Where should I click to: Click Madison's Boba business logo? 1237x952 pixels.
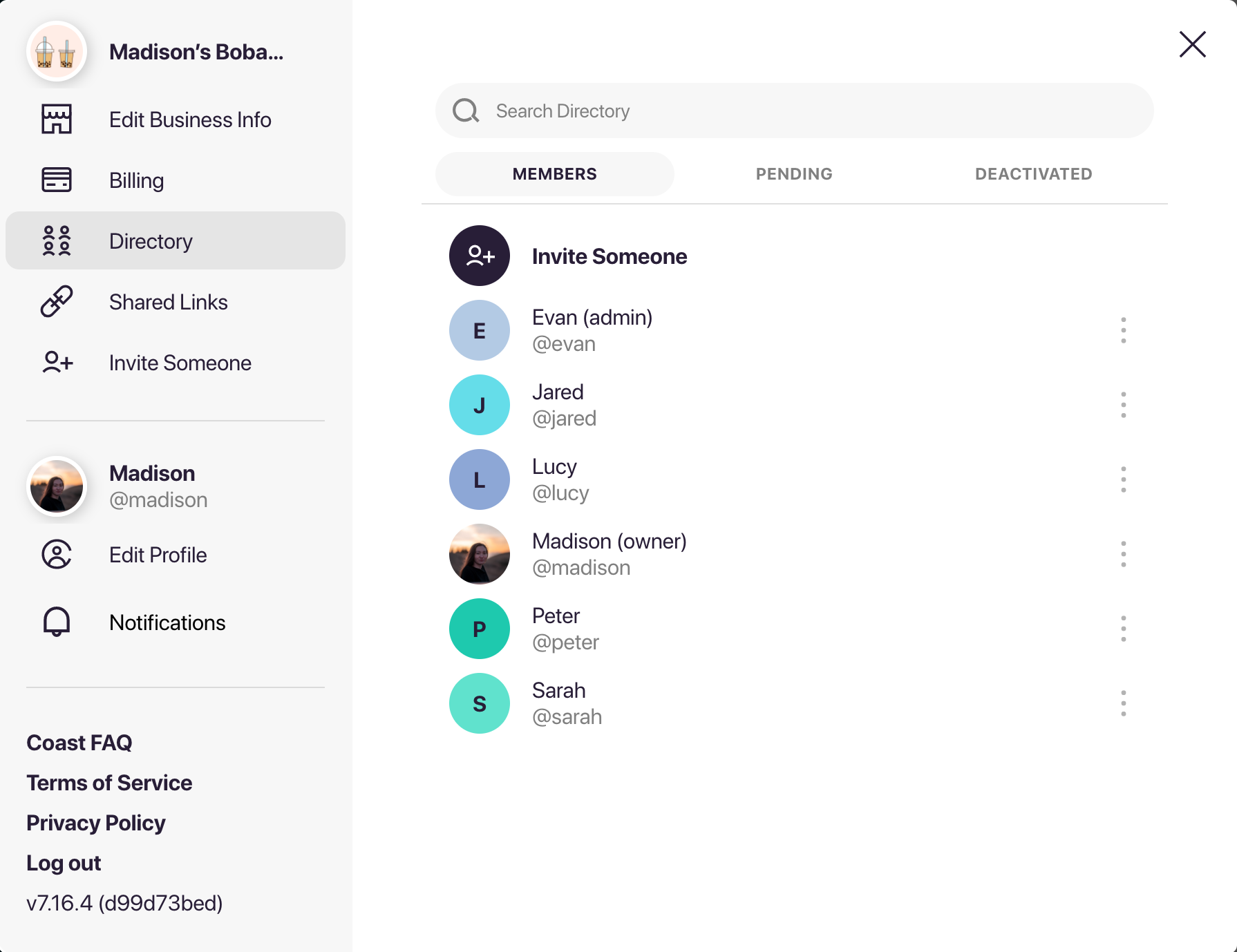(x=57, y=52)
